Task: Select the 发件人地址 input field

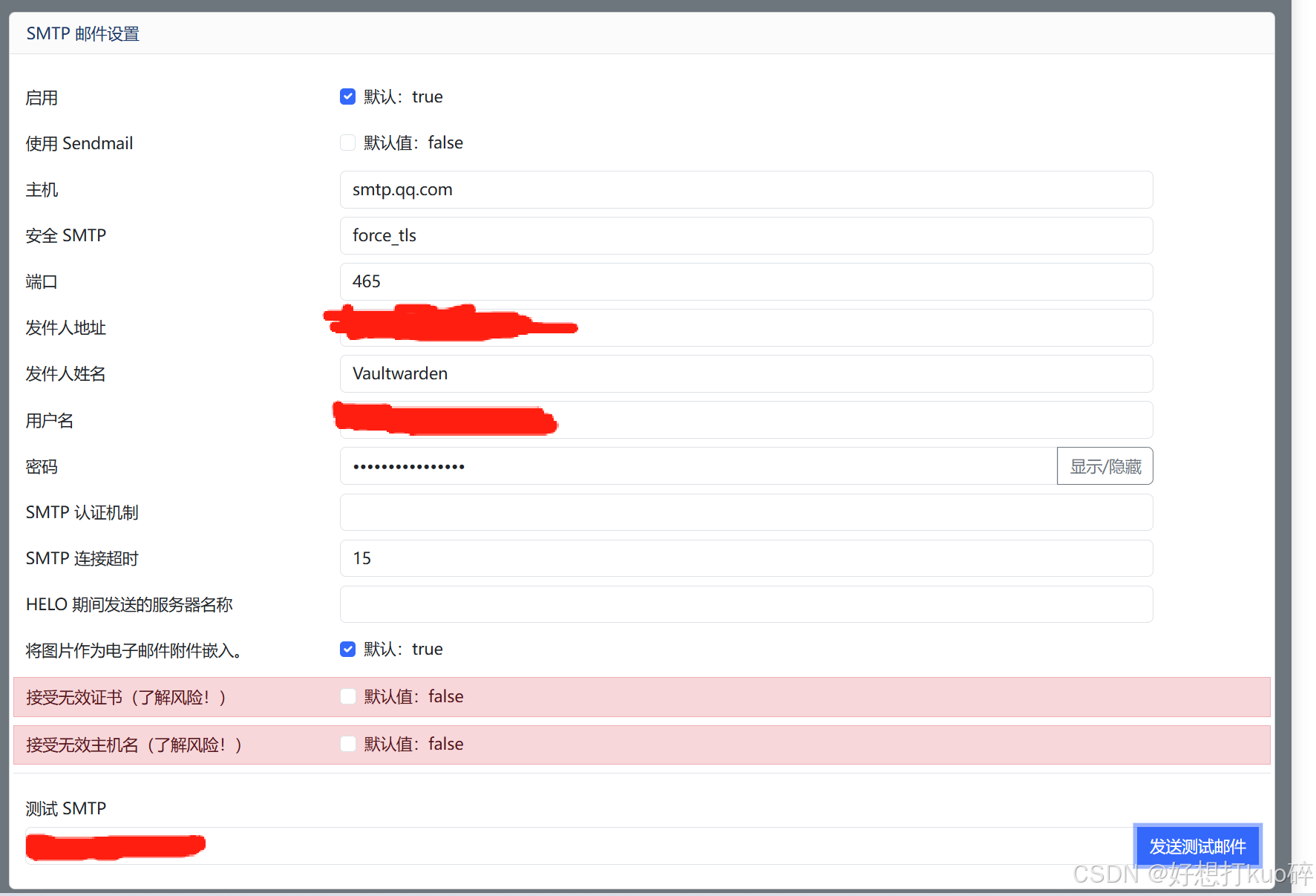Action: point(746,327)
